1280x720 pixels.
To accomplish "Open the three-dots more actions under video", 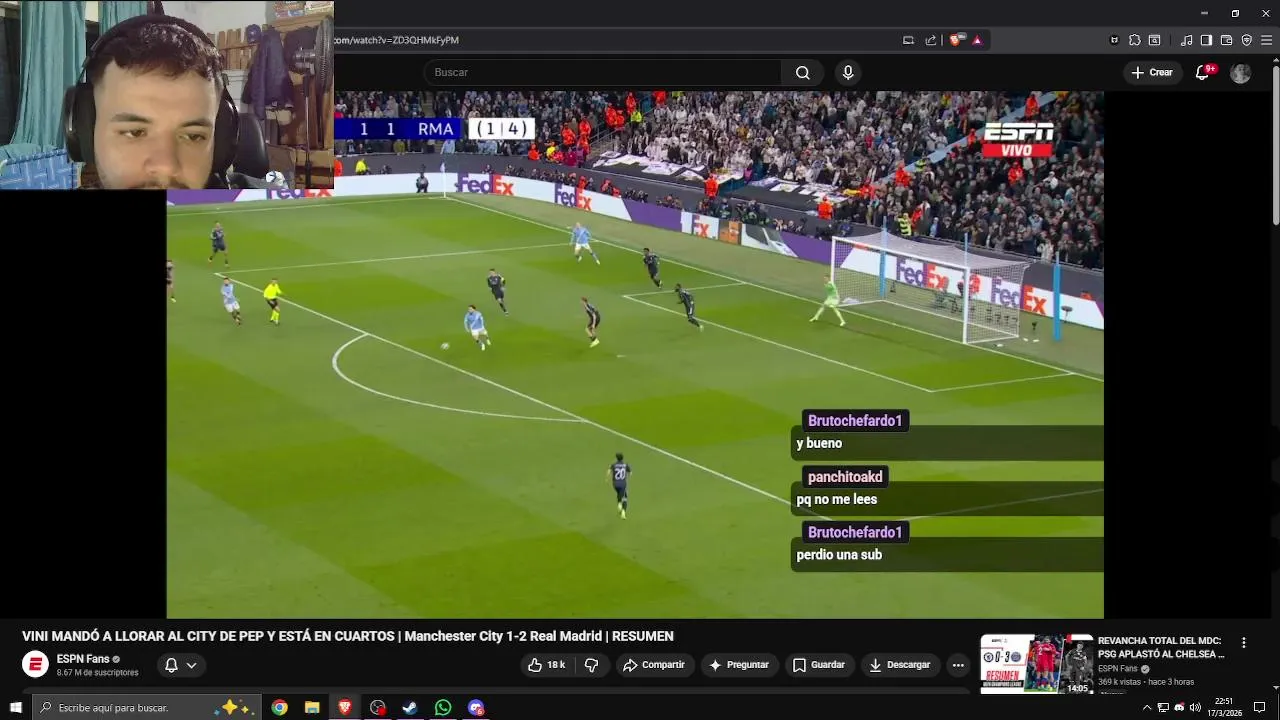I will click(958, 665).
